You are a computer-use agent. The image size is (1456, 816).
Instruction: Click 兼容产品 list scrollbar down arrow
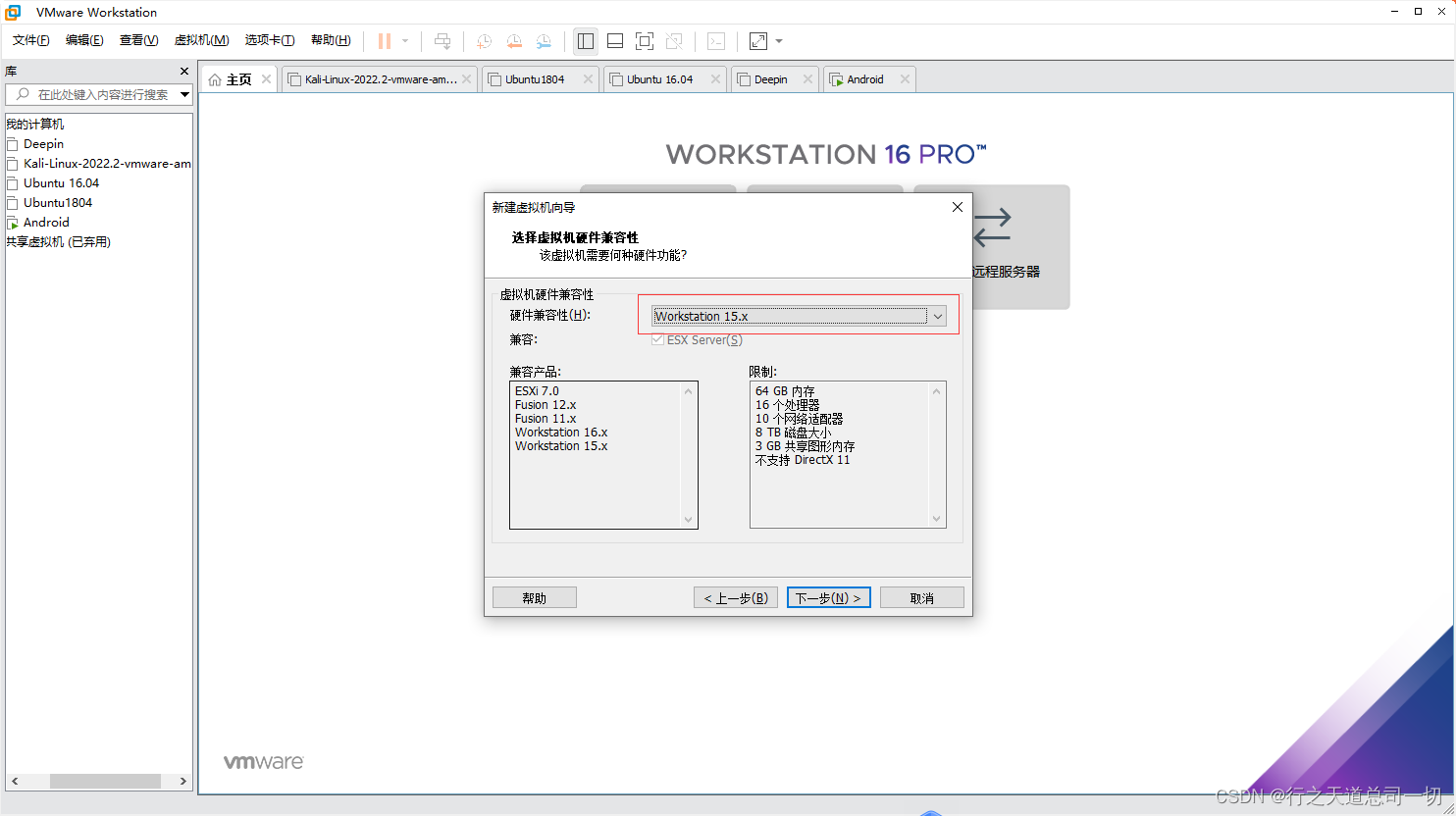(x=688, y=519)
